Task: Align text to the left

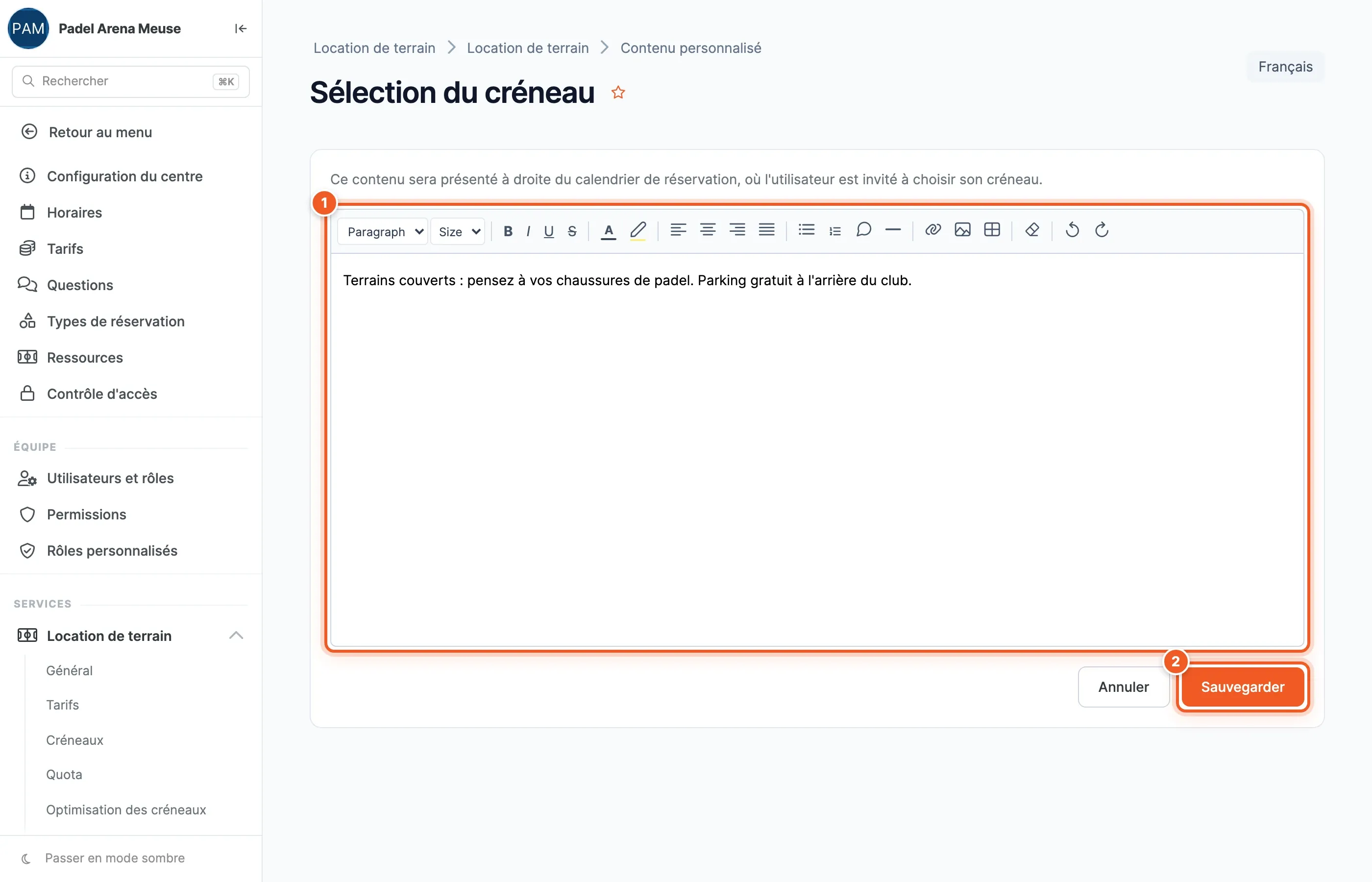Action: point(679,230)
